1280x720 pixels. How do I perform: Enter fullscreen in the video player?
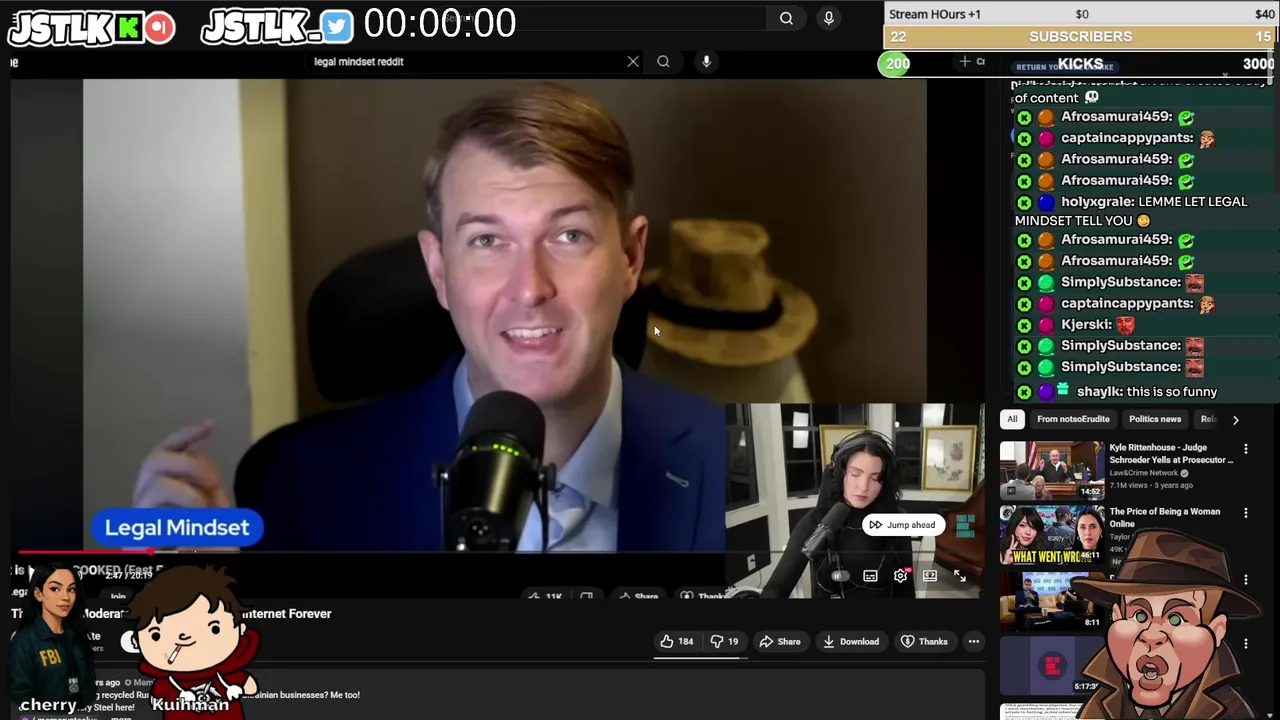coord(960,576)
